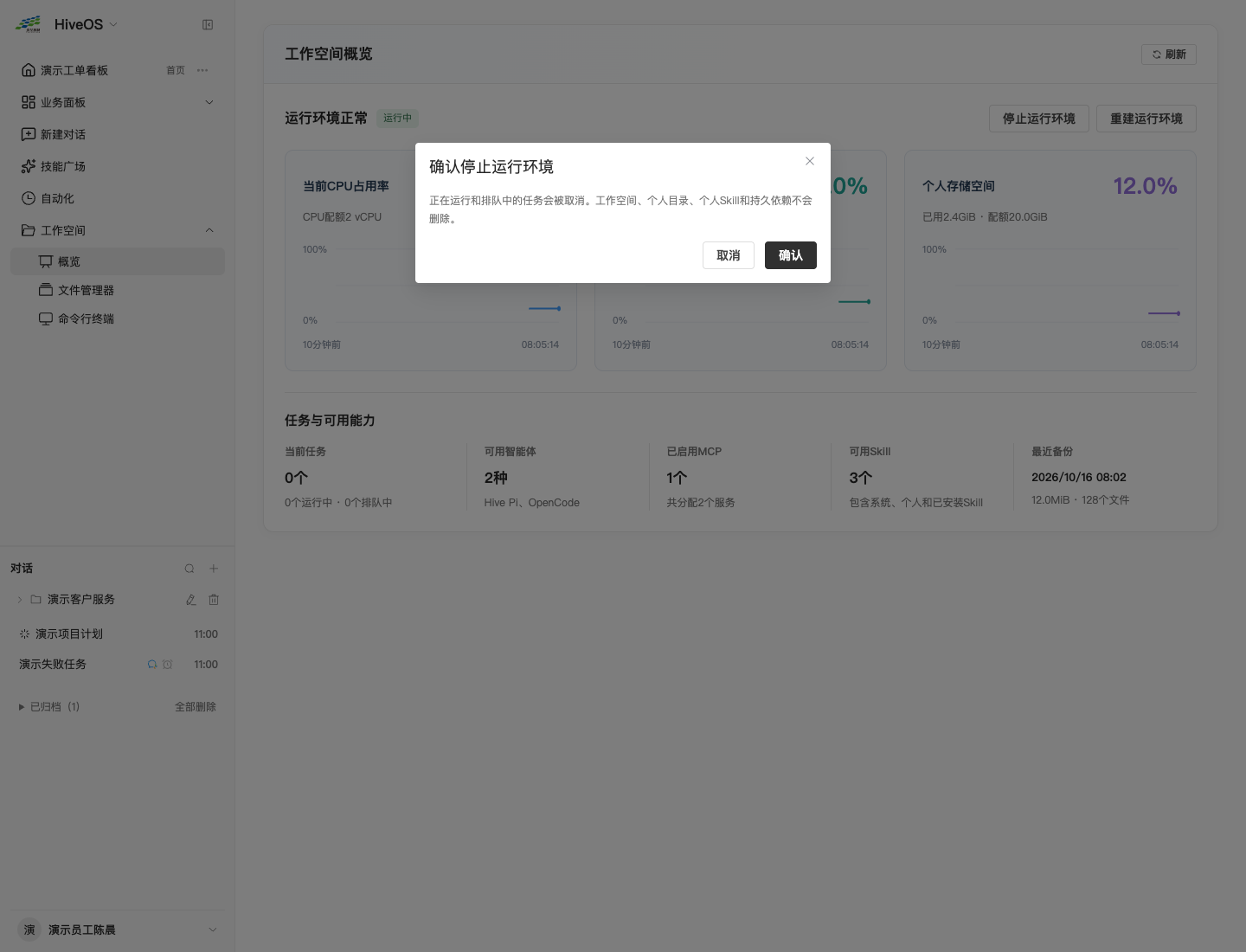Screen dimensions: 1246x952
Task: Search conversations with the magnifier icon
Action: pyautogui.click(x=189, y=569)
